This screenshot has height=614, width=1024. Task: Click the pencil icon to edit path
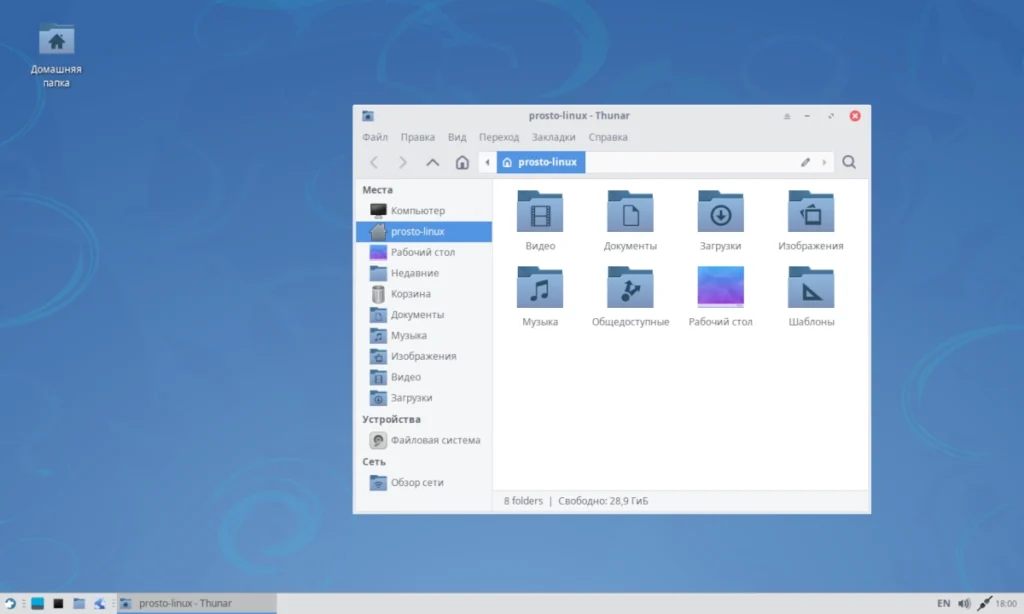[805, 162]
